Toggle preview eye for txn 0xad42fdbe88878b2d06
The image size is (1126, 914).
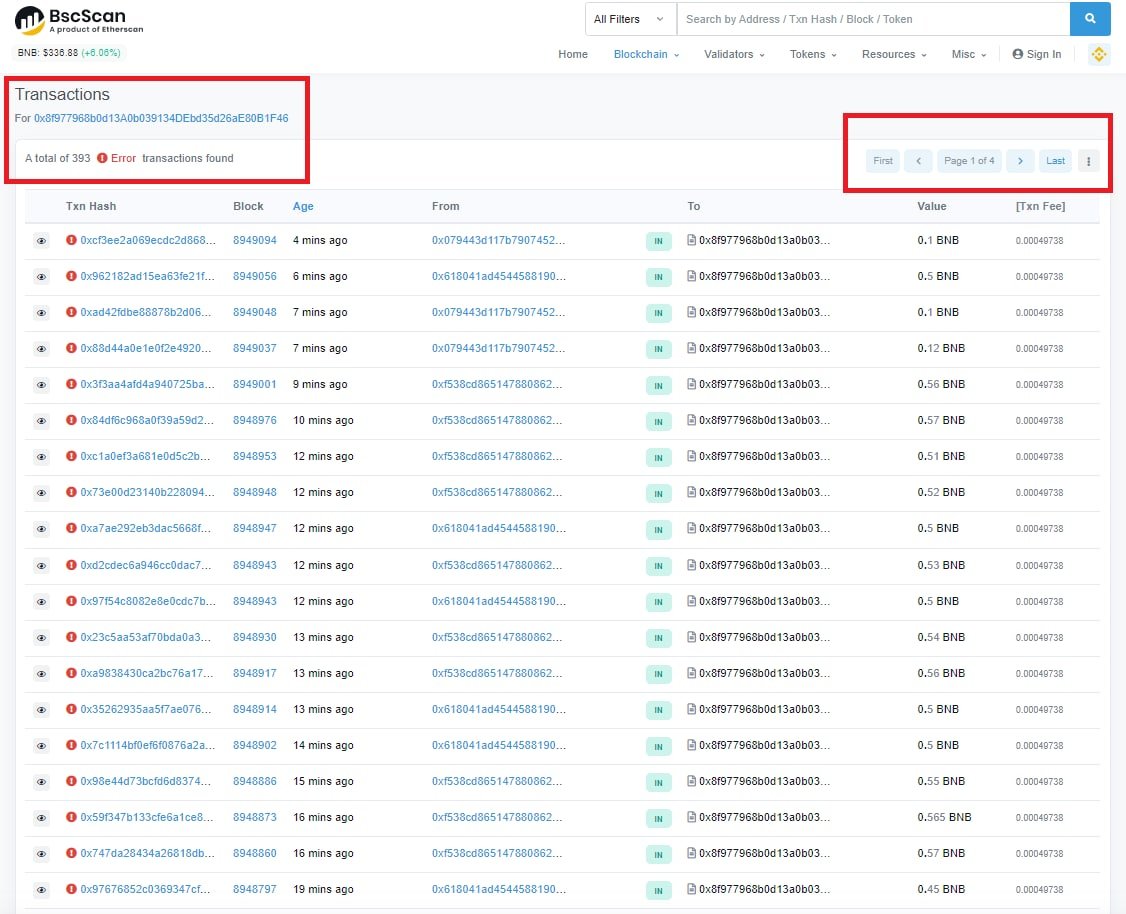42,312
